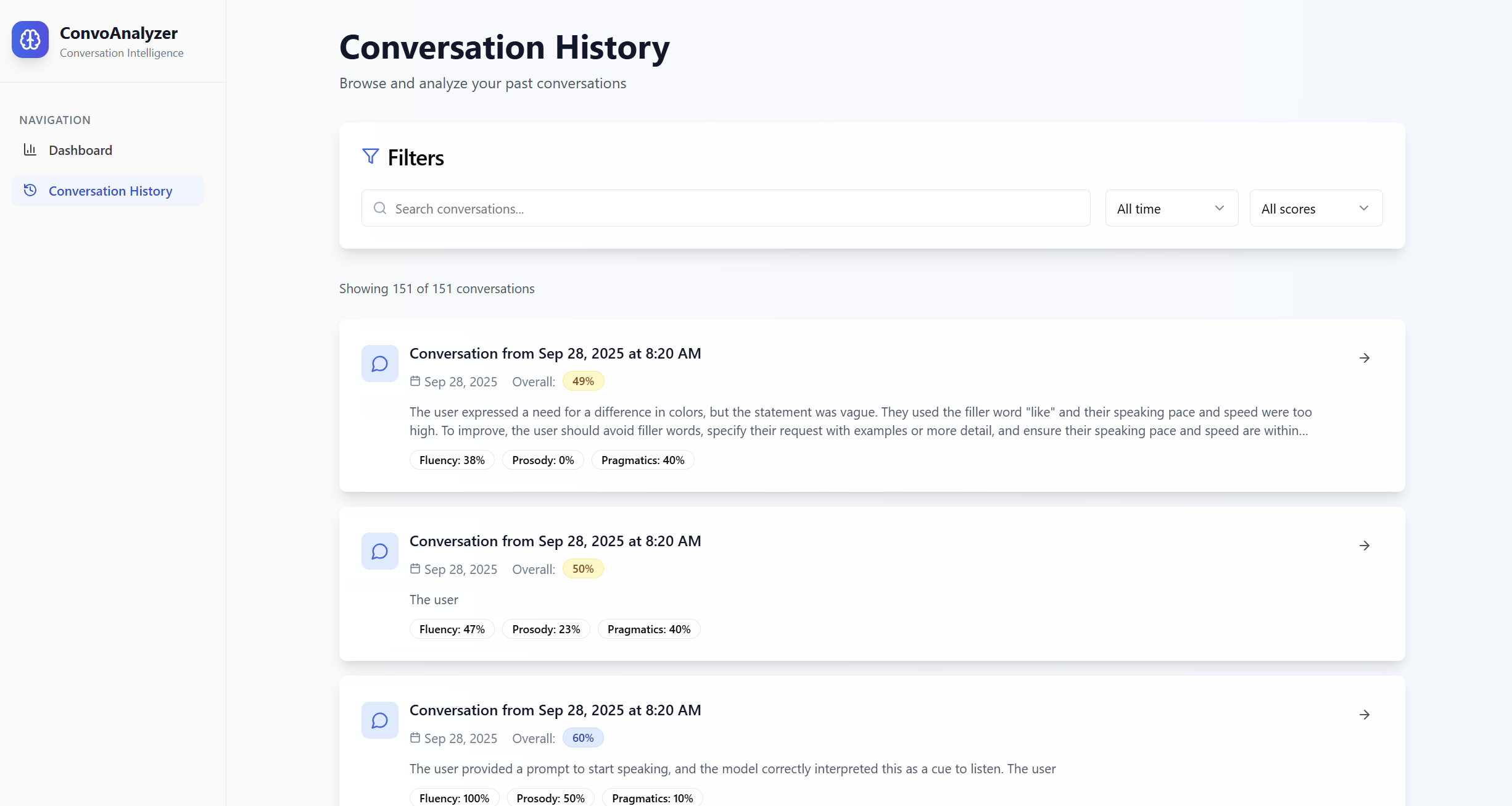Click the arrow on the 60% conversation
Viewport: 1512px width, 806px height.
(x=1364, y=715)
